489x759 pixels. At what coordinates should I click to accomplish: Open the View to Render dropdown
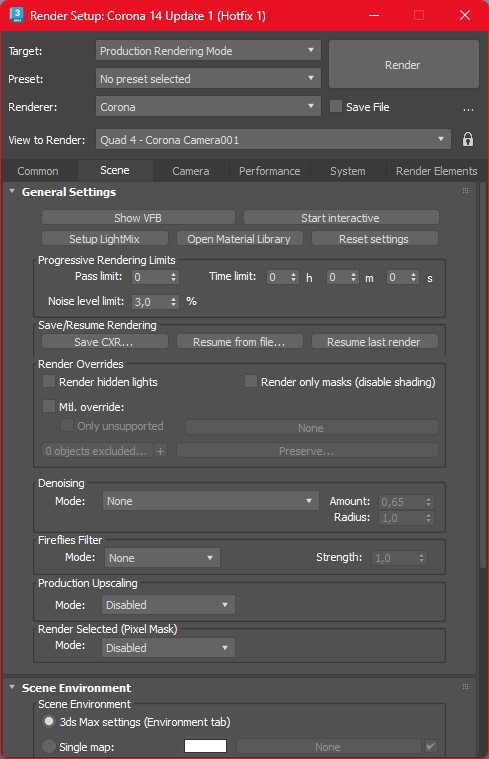[273, 139]
